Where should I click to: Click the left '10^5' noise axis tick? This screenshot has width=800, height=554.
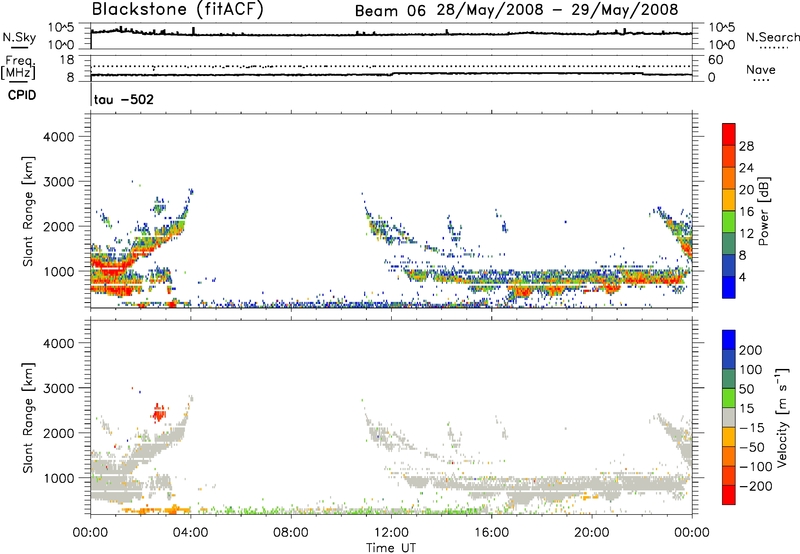[61, 28]
